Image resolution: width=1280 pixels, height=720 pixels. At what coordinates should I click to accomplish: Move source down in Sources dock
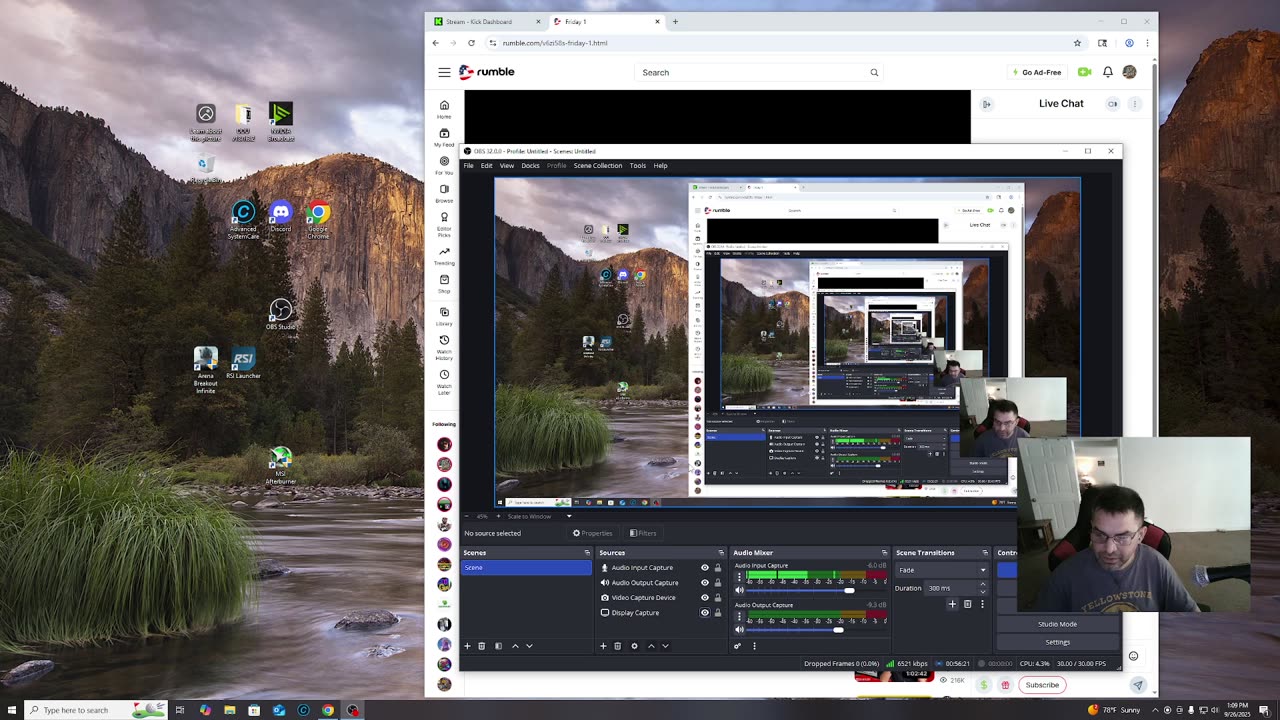pyautogui.click(x=665, y=646)
